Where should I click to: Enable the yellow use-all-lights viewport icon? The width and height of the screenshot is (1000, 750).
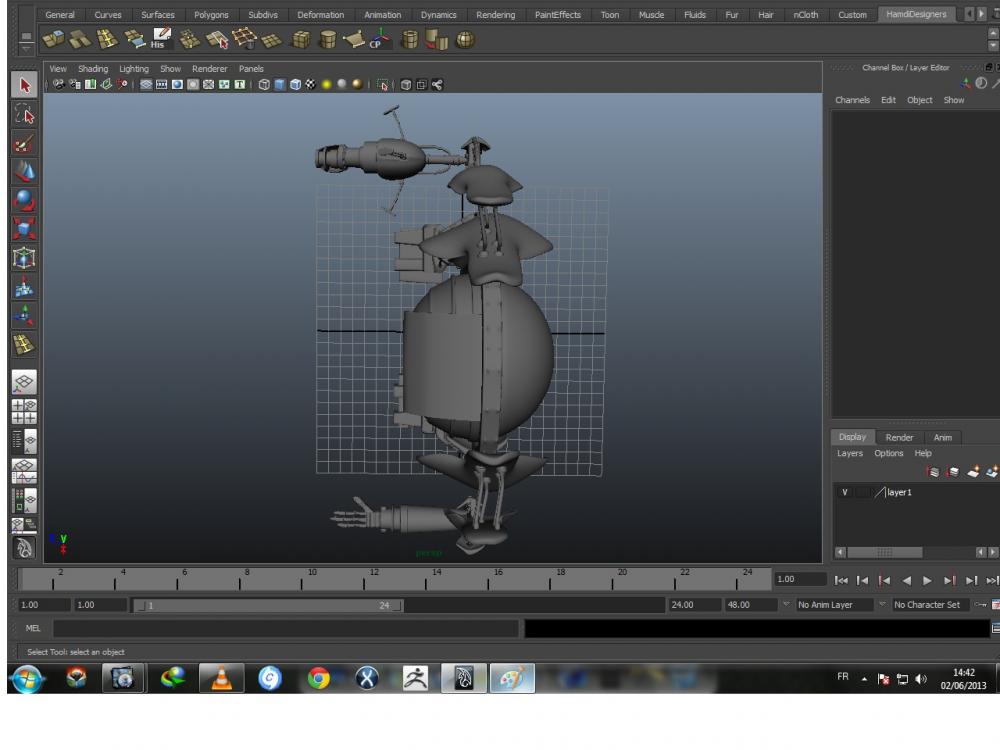point(326,85)
